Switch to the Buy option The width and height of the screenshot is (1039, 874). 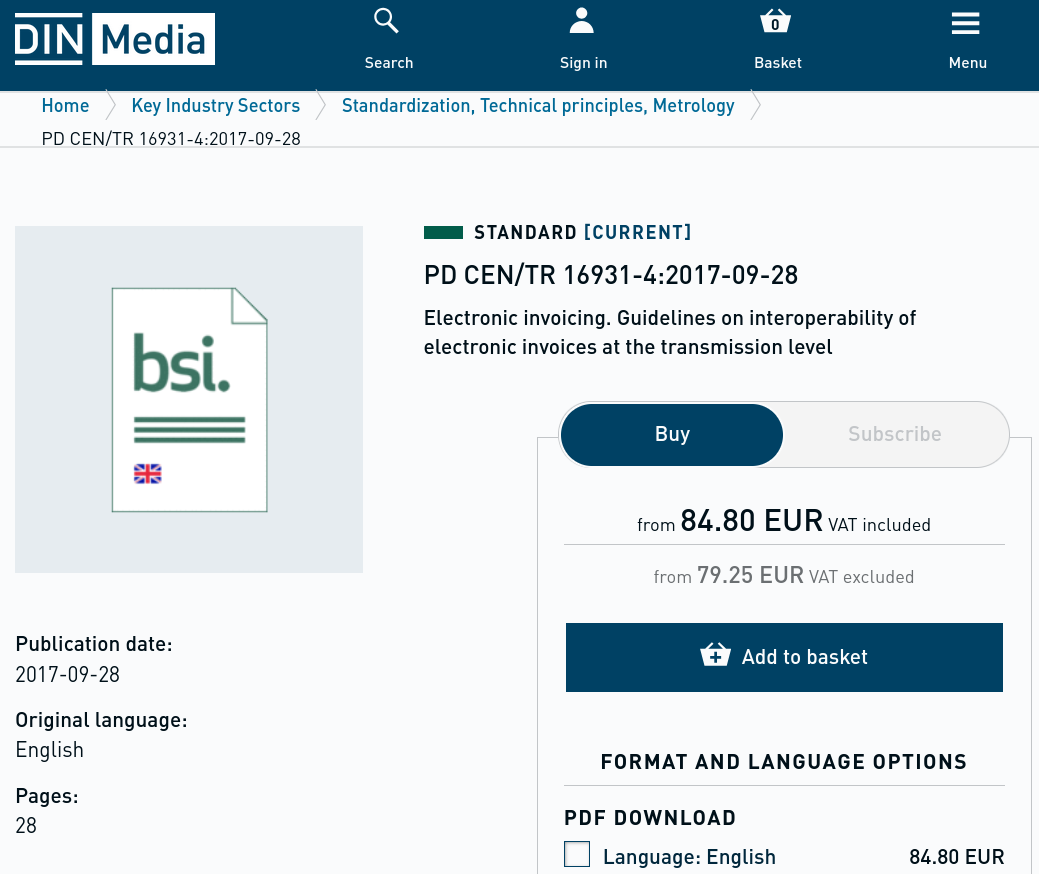672,434
